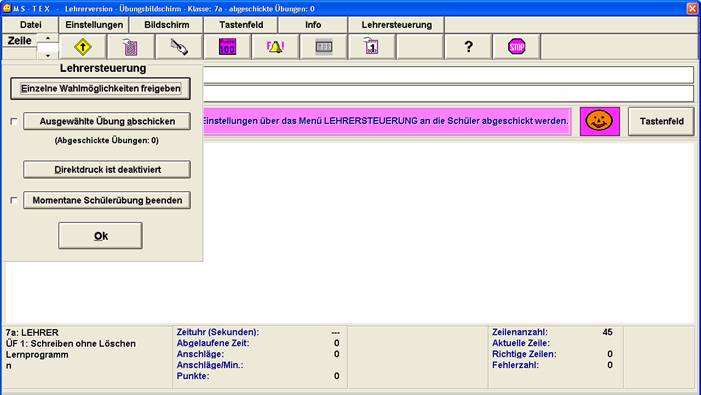Click the 'Richtige Zeilen:' label
Image resolution: width=701 pixels, height=395 pixels.
point(524,354)
